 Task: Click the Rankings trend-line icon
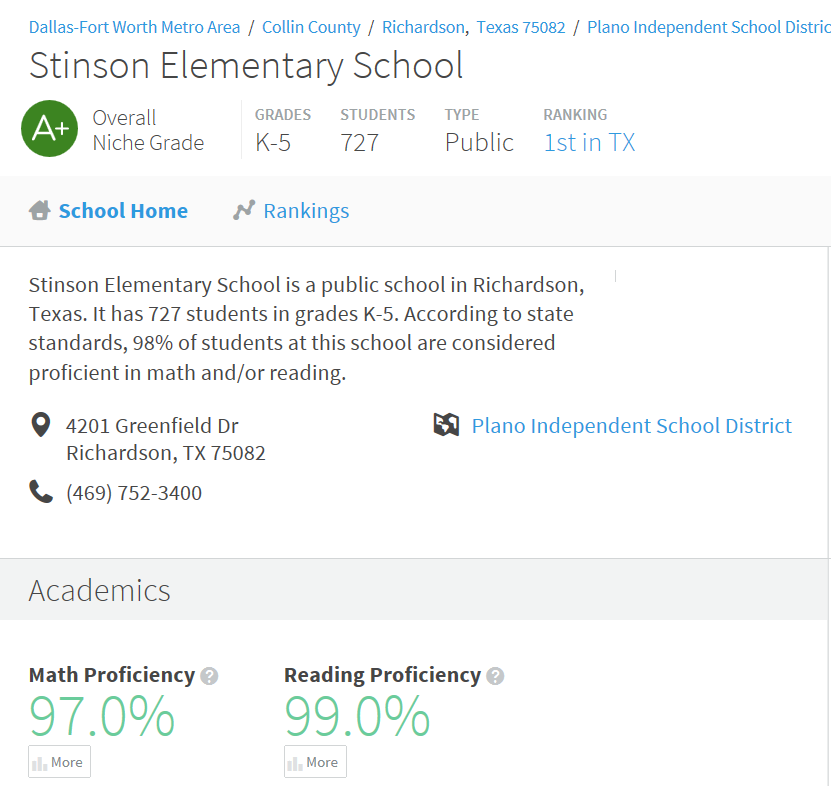[x=243, y=210]
